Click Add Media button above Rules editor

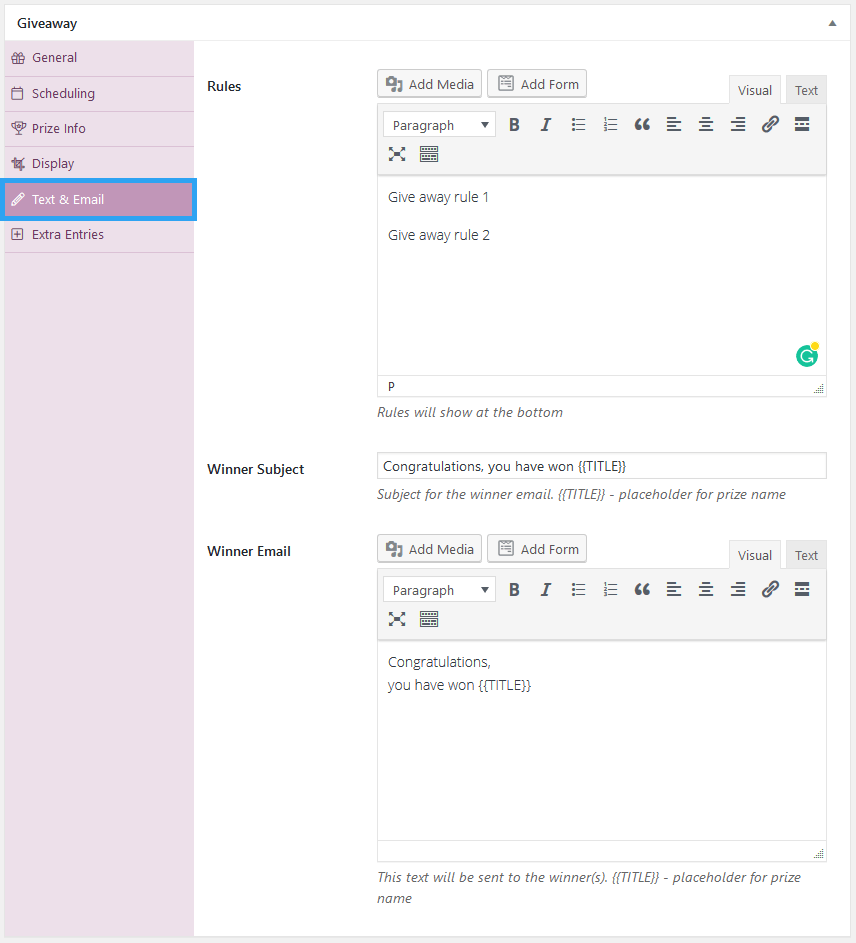click(x=430, y=84)
